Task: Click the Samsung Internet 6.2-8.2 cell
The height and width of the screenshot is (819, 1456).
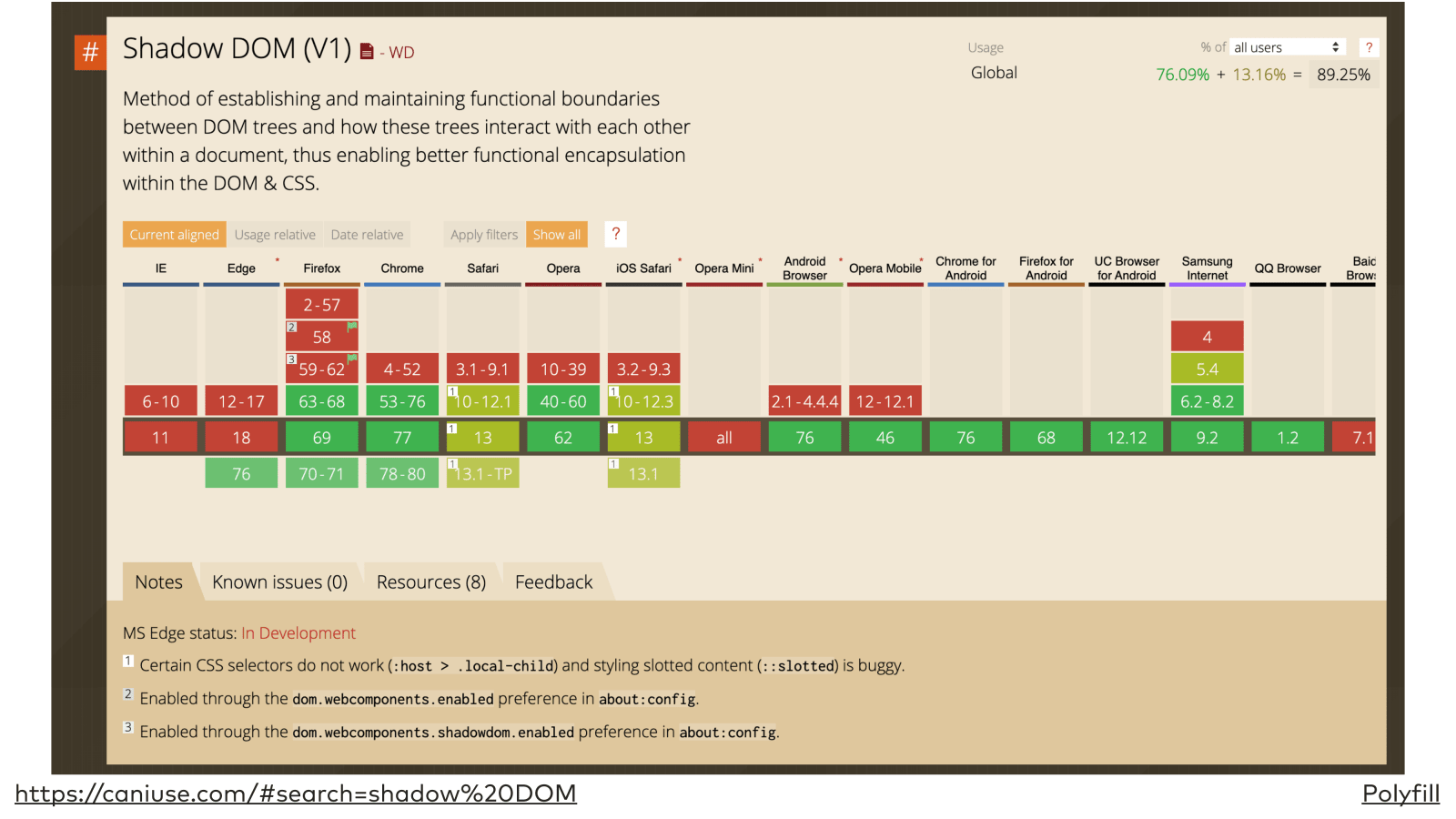Action: click(1208, 401)
